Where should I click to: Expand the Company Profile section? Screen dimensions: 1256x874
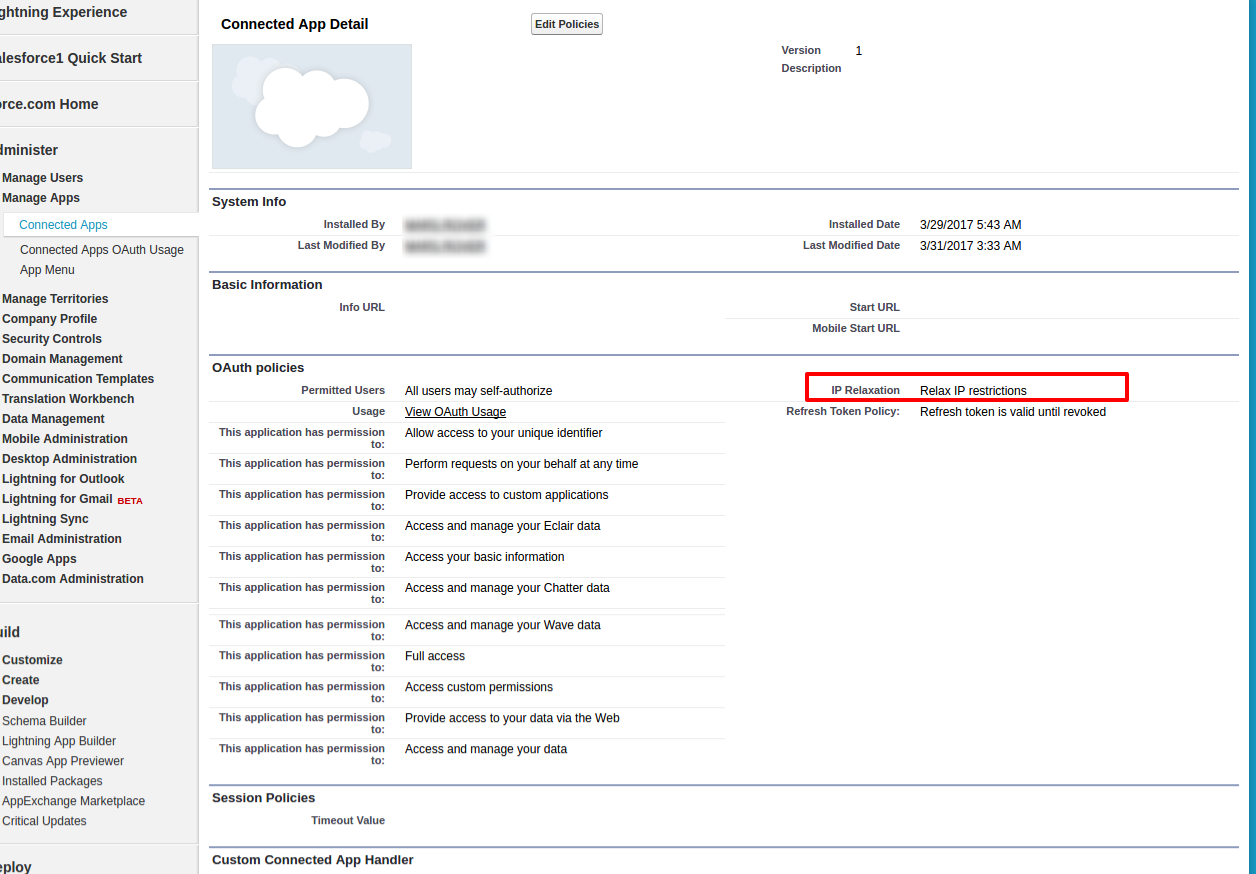[50, 319]
